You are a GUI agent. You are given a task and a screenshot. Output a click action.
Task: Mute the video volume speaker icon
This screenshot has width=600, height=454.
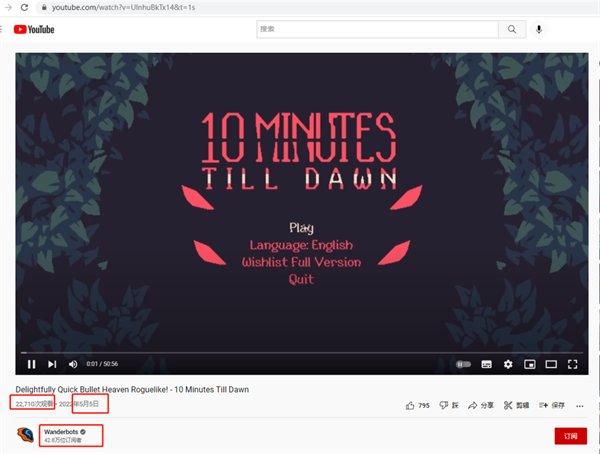coord(73,364)
